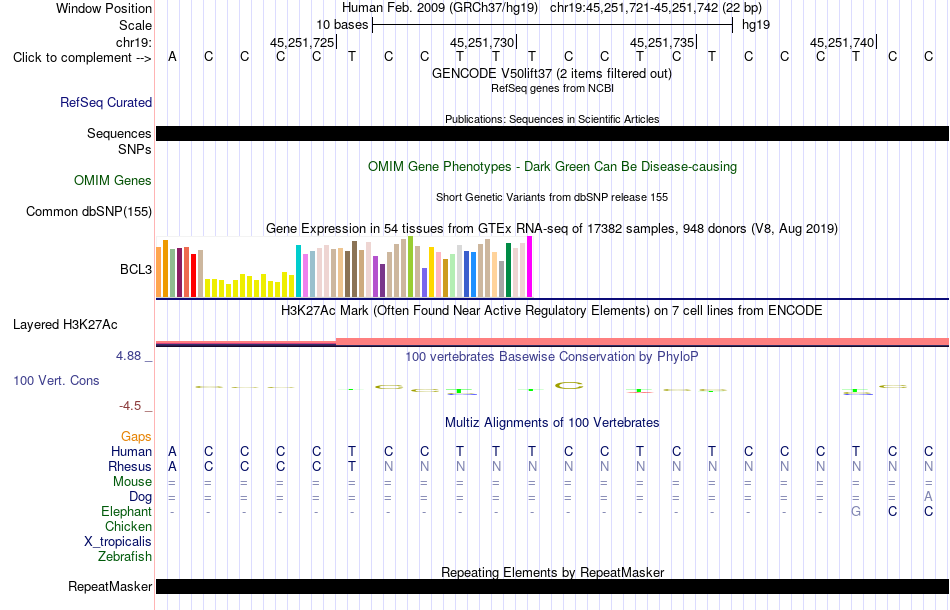Click the 45,251,740 coordinate label

pyautogui.click(x=842, y=42)
